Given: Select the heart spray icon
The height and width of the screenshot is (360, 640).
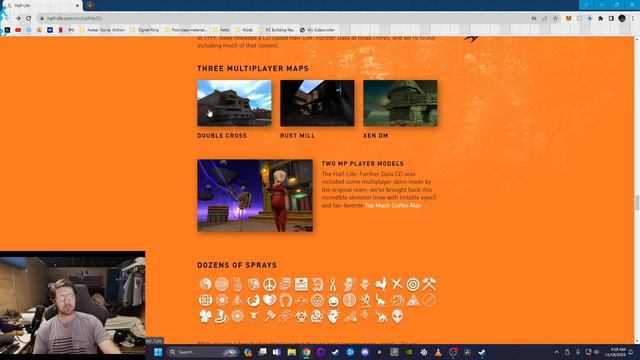Looking at the screenshot, I should (269, 300).
